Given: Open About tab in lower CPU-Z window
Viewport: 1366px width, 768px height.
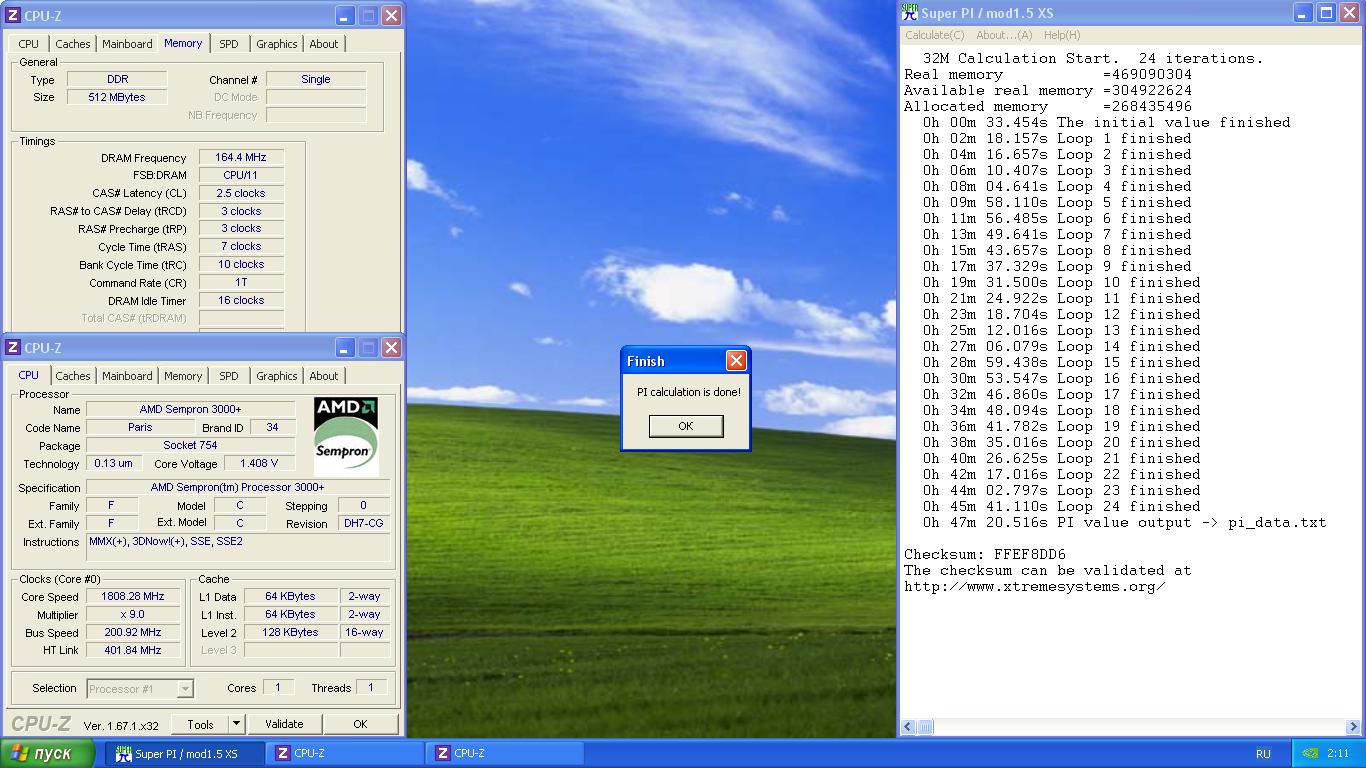Looking at the screenshot, I should click(324, 376).
